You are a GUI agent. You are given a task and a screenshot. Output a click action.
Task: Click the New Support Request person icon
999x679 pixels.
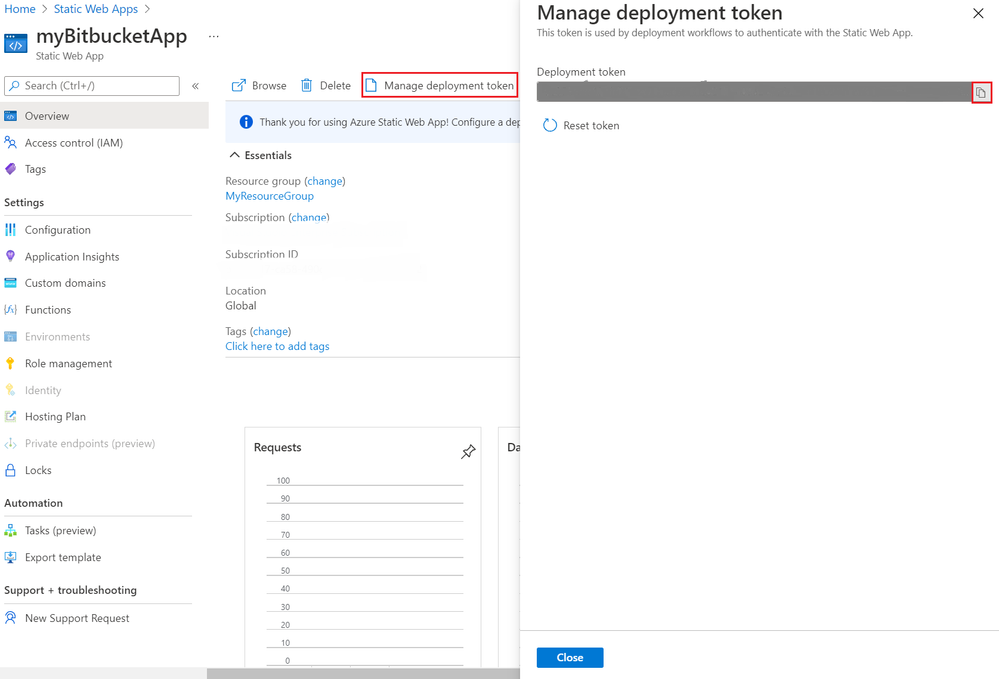coord(10,618)
